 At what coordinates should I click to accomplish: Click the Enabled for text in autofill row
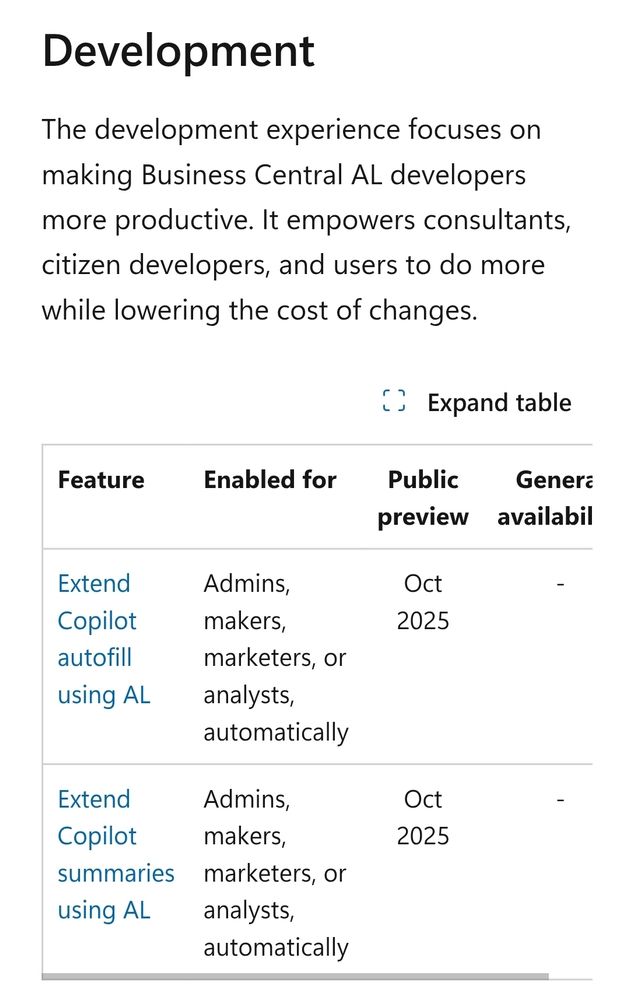275,658
